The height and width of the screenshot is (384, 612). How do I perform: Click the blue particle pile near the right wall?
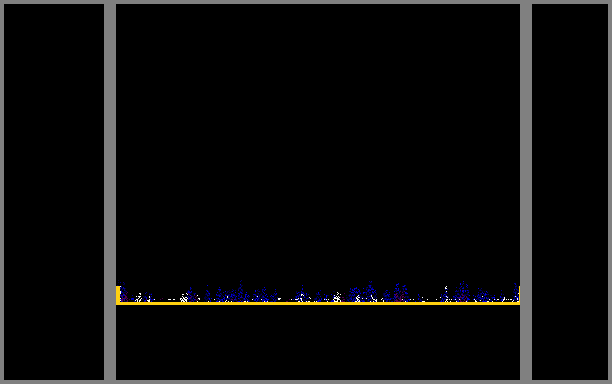coord(516,293)
